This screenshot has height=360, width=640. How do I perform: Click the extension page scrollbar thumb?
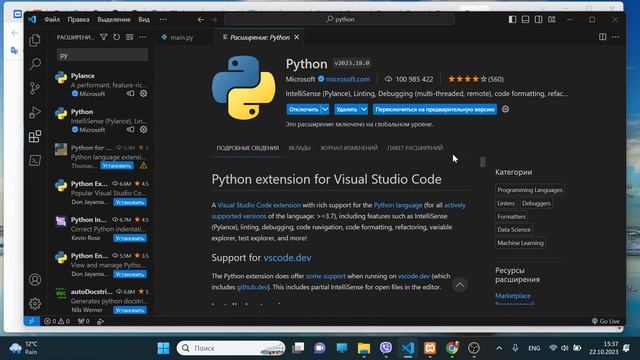pyautogui.click(x=483, y=162)
